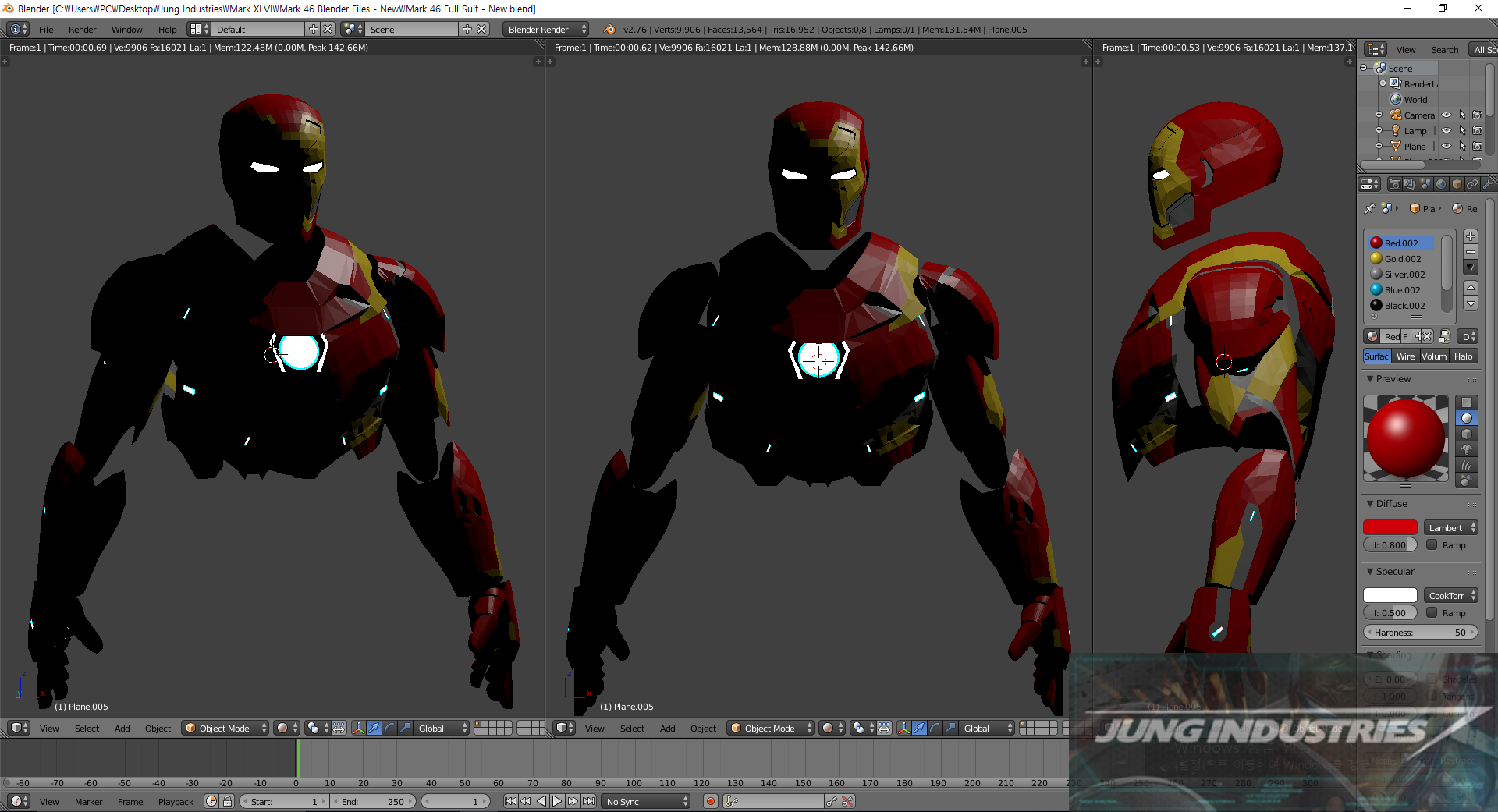This screenshot has height=812, width=1498.
Task: Add a new material slot with plus
Action: [x=1471, y=236]
